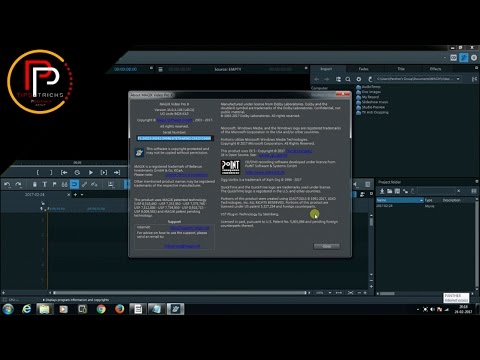Jump to the range end
Image resolution: width=480 pixels, height=360 pixels.
(117, 172)
